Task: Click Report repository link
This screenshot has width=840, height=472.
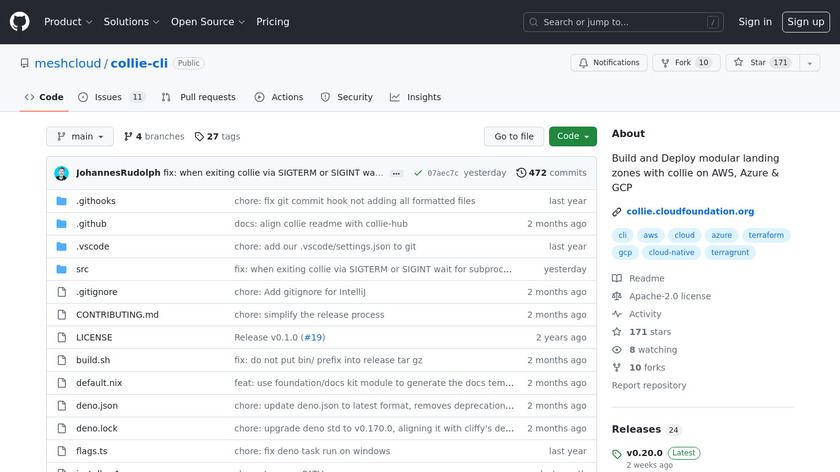Action: [649, 385]
